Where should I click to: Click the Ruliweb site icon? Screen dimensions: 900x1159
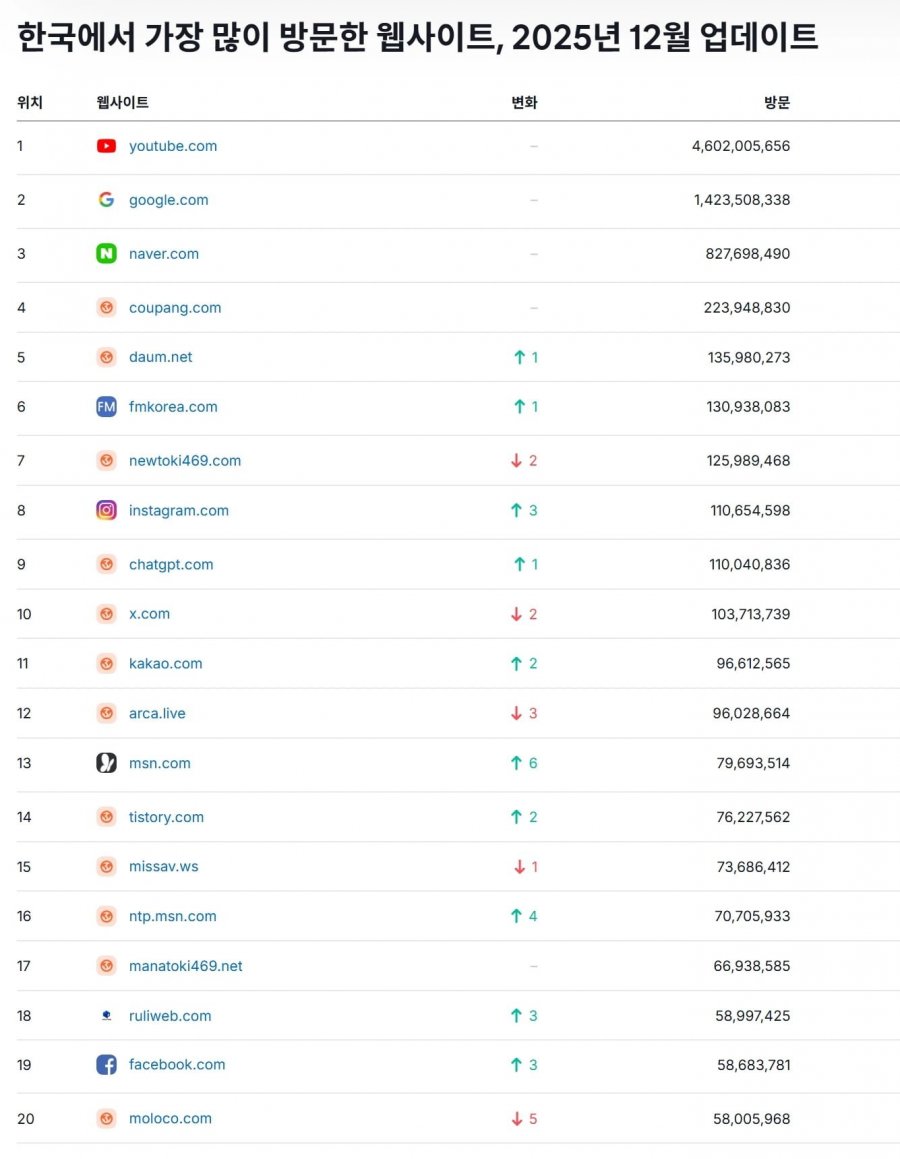(106, 1016)
